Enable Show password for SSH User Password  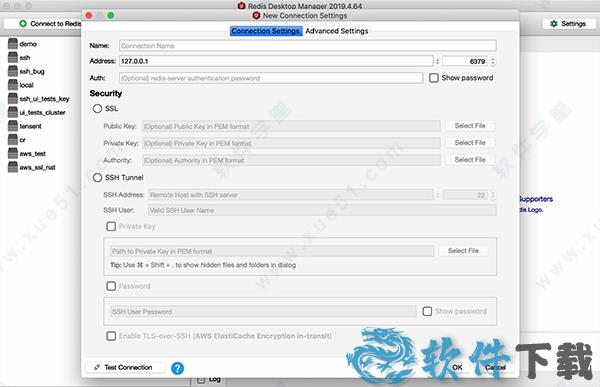[x=427, y=312]
